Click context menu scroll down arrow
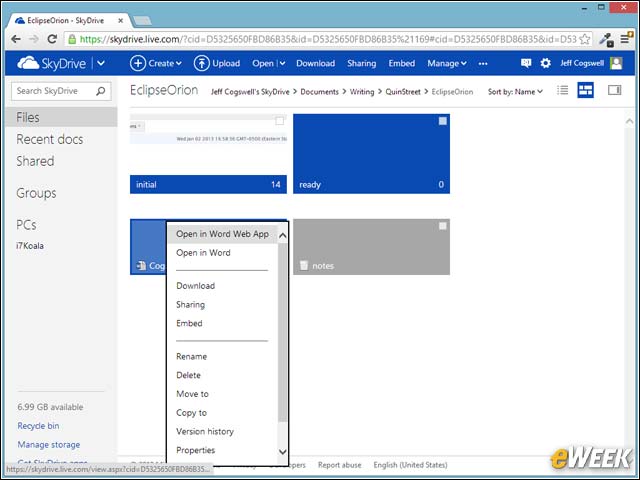Image resolution: width=640 pixels, height=480 pixels. click(282, 451)
